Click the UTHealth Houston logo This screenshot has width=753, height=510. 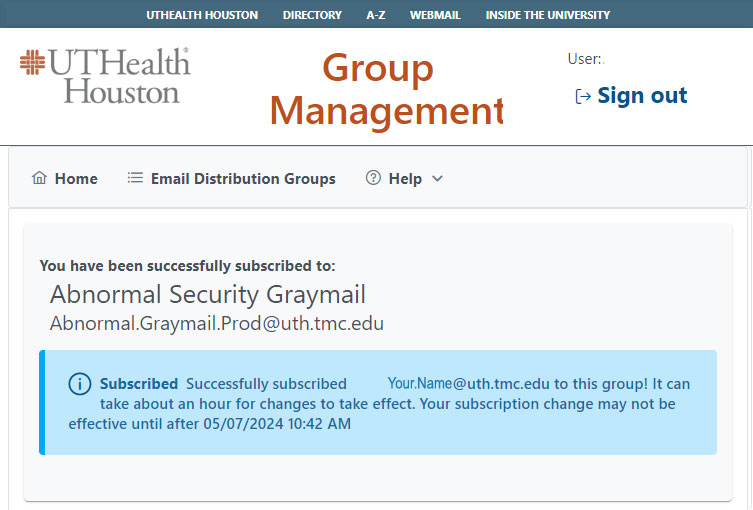point(105,76)
